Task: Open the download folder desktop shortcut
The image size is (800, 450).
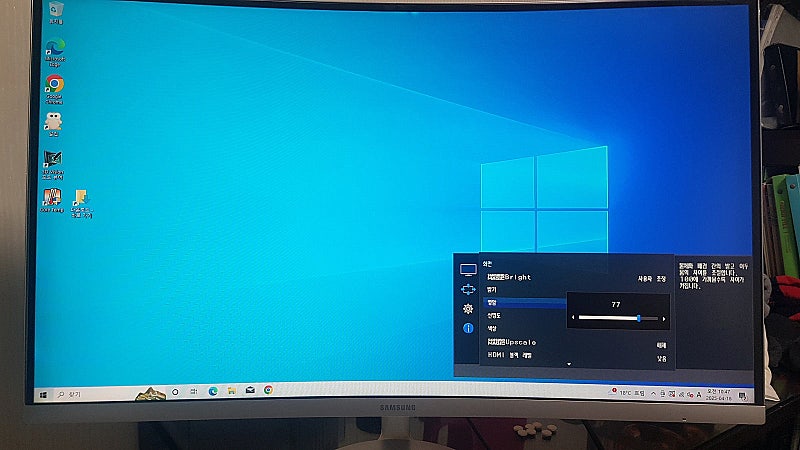Action: click(82, 203)
